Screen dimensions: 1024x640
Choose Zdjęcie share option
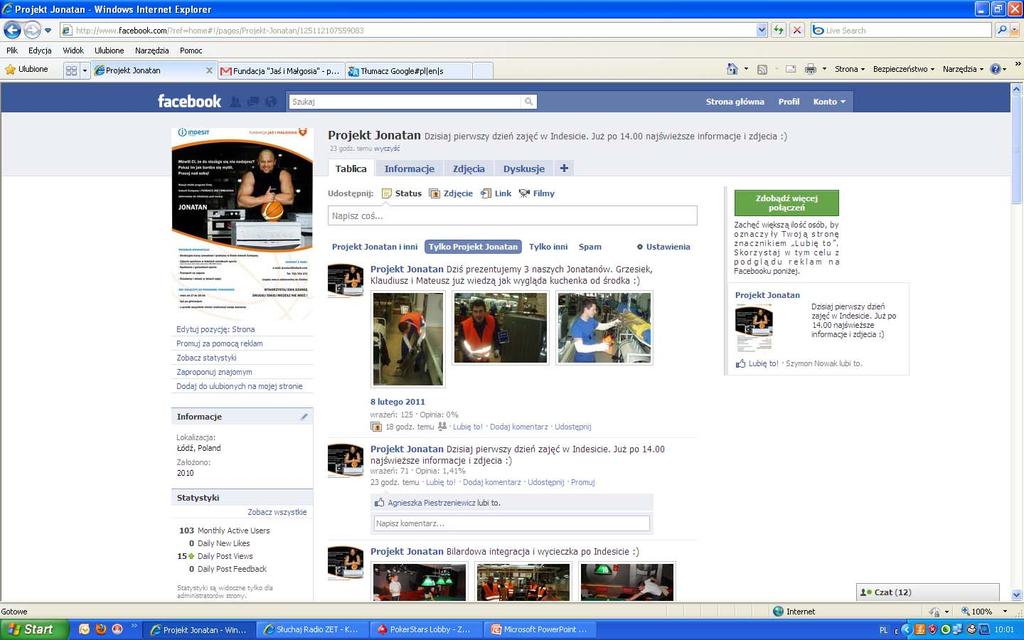(451, 193)
